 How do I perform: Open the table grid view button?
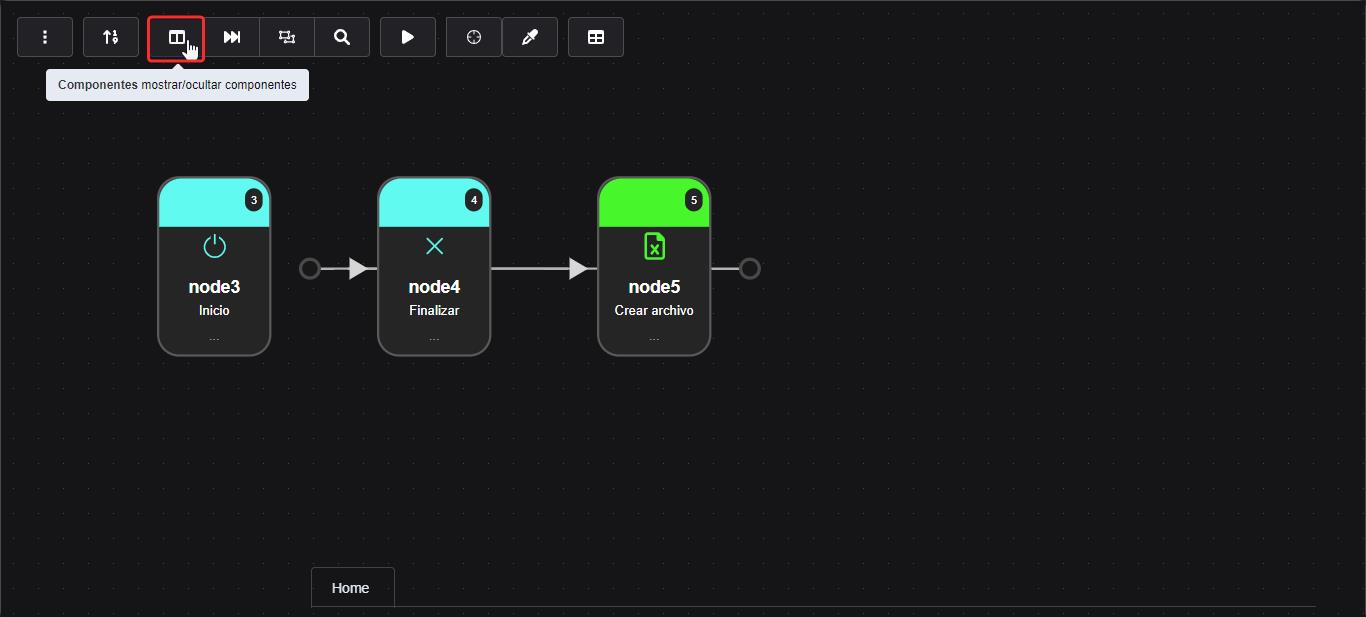tap(596, 37)
